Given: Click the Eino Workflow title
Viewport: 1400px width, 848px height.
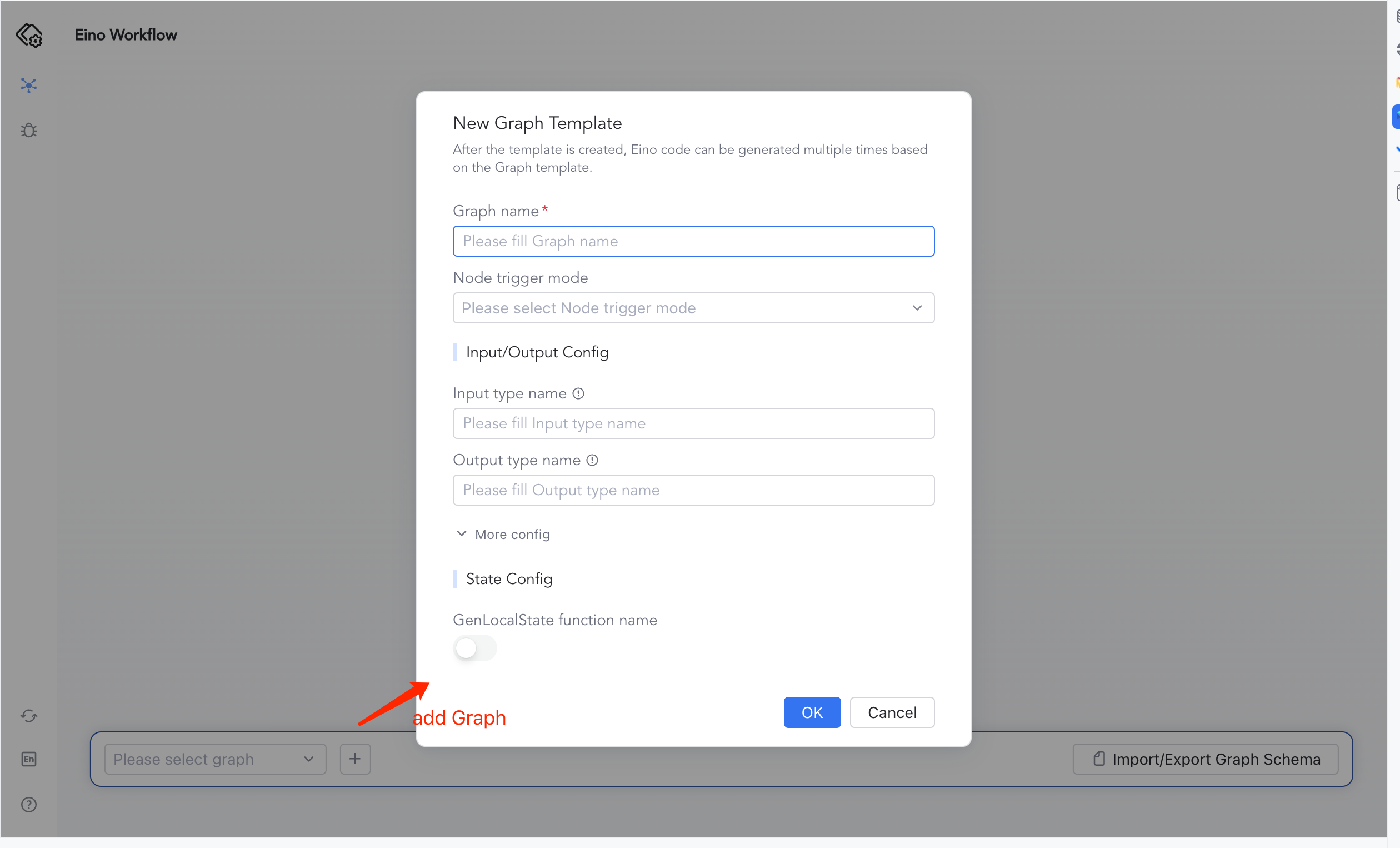Looking at the screenshot, I should tap(126, 35).
